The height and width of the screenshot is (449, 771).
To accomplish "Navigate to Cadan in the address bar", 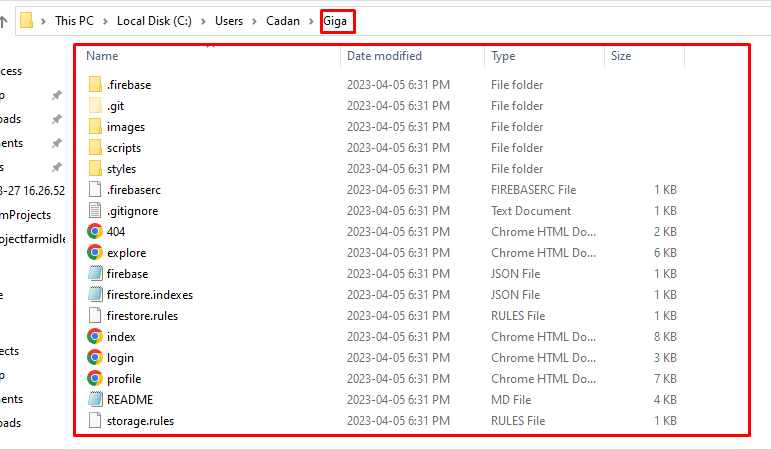I will click(x=284, y=20).
